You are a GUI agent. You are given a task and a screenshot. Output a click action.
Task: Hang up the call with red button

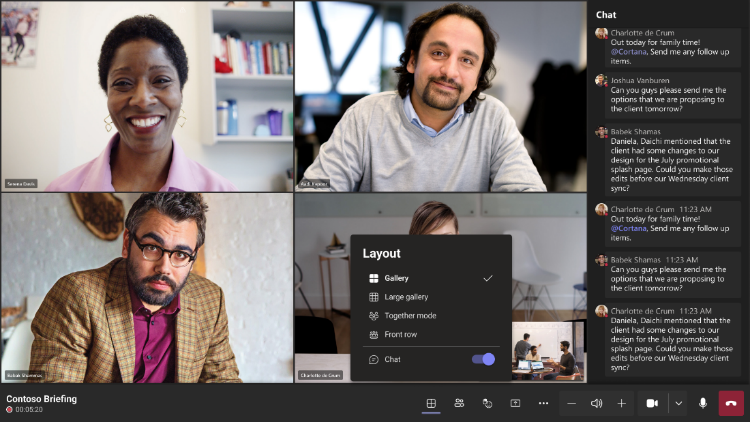(731, 403)
